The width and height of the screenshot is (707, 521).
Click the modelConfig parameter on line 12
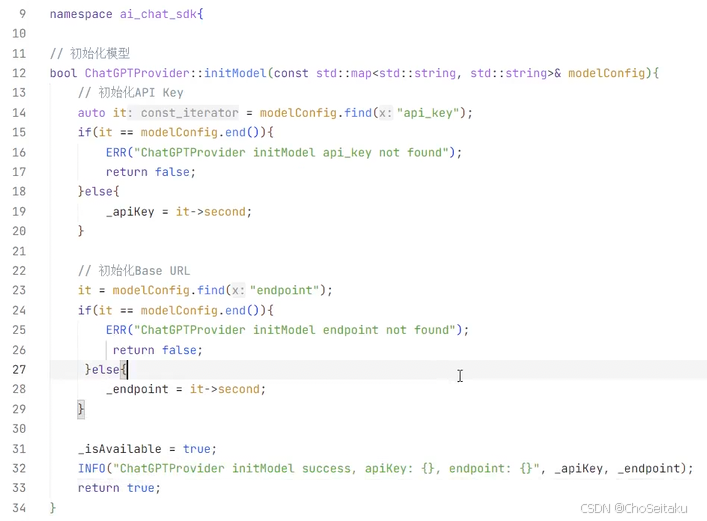tap(606, 73)
